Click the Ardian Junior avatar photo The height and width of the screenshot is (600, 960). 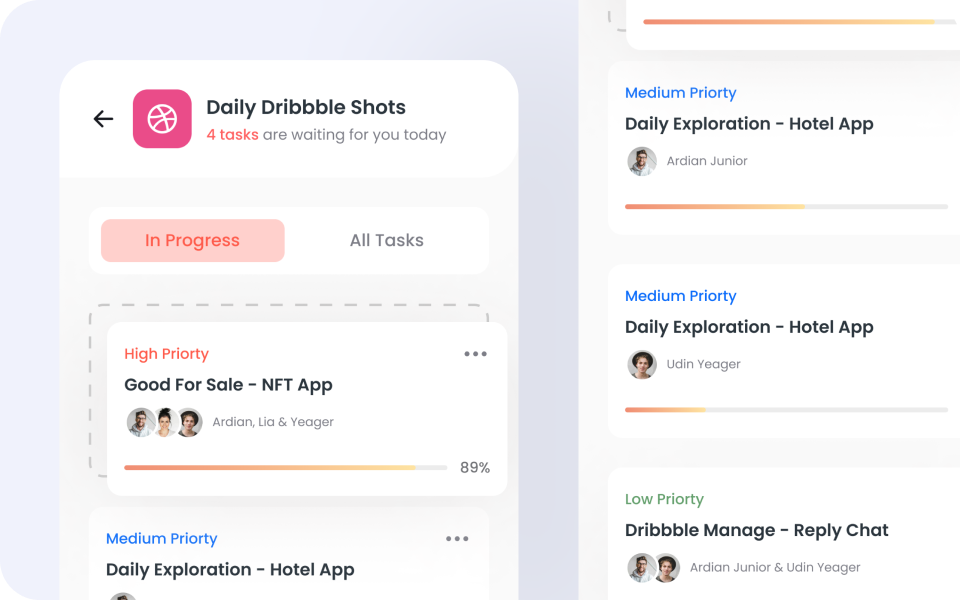pyautogui.click(x=642, y=161)
